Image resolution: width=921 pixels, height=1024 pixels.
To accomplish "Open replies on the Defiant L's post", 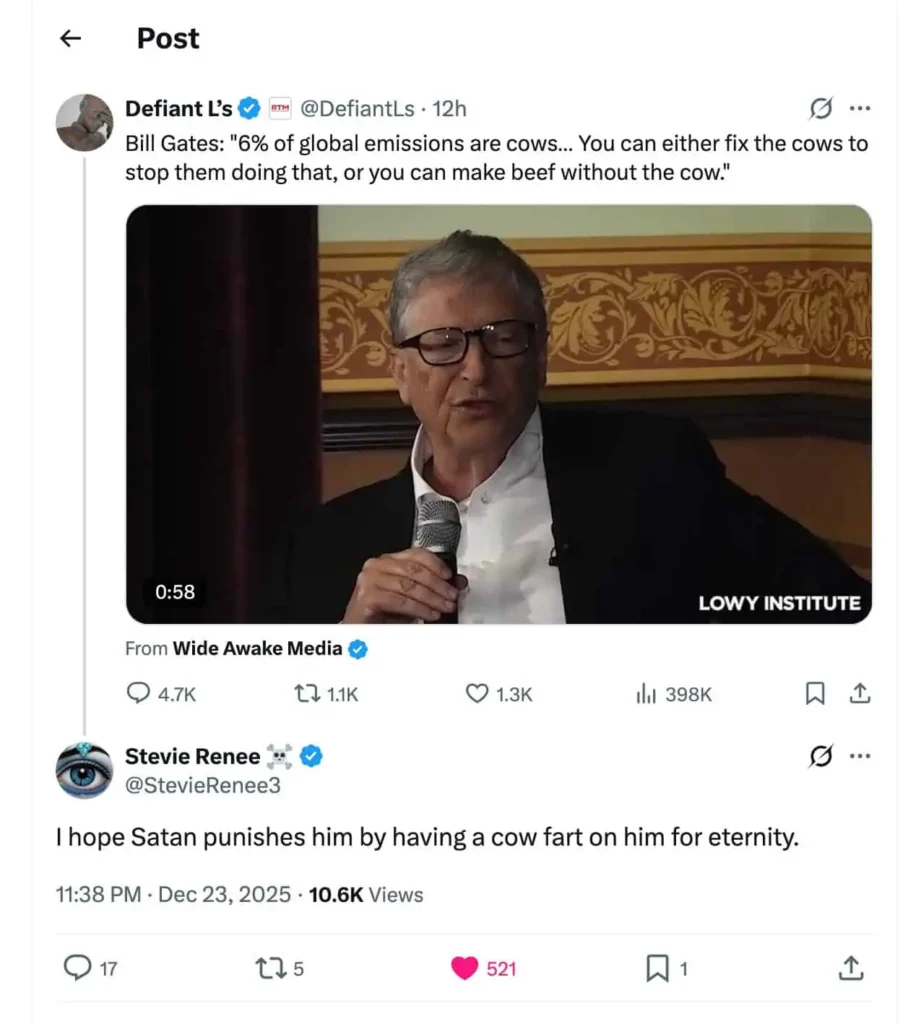I will coord(140,693).
